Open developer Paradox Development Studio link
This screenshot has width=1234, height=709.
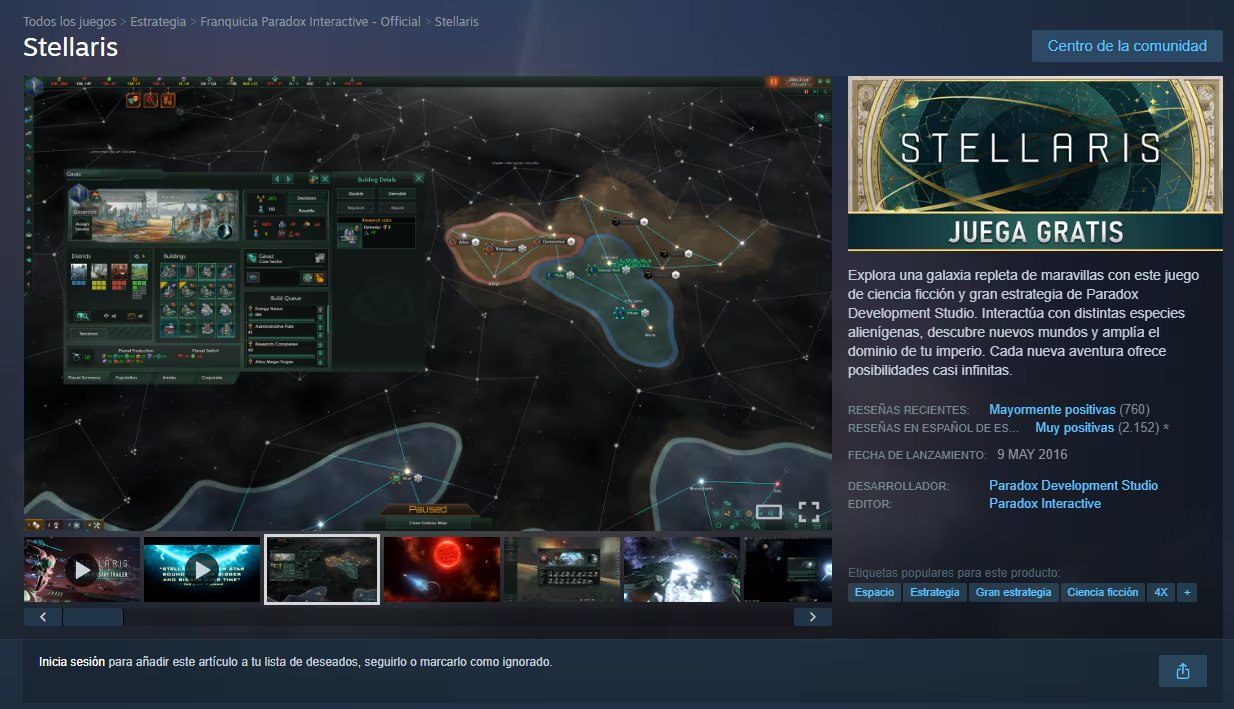(x=1073, y=486)
